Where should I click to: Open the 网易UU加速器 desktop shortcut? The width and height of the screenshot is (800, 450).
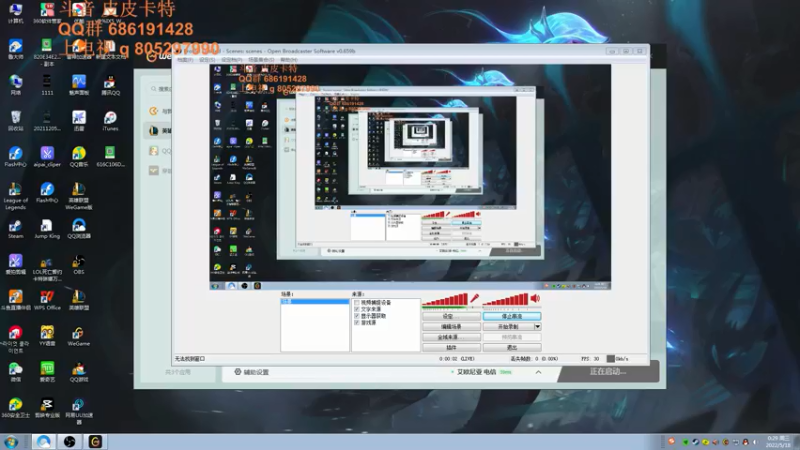pos(78,411)
